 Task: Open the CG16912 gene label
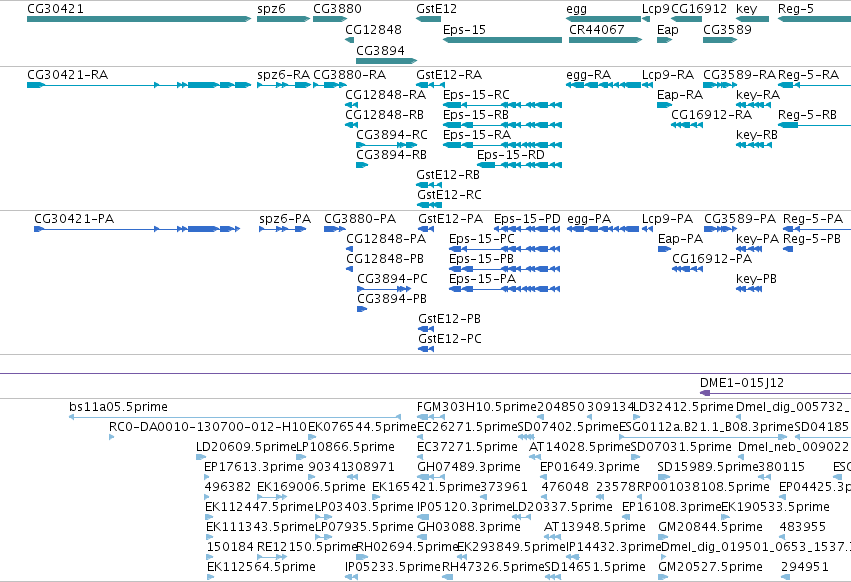(x=699, y=9)
